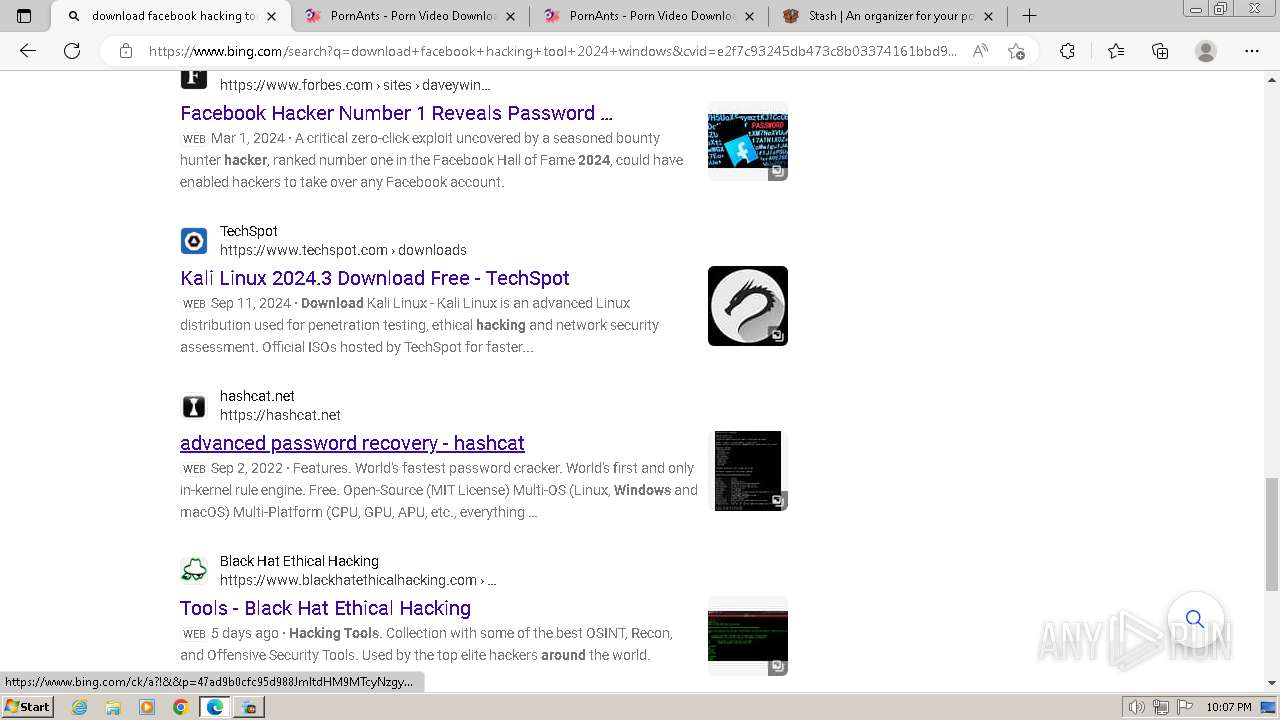Switch to the Bing search results tab
This screenshot has height=720, width=1280.
pos(171,16)
